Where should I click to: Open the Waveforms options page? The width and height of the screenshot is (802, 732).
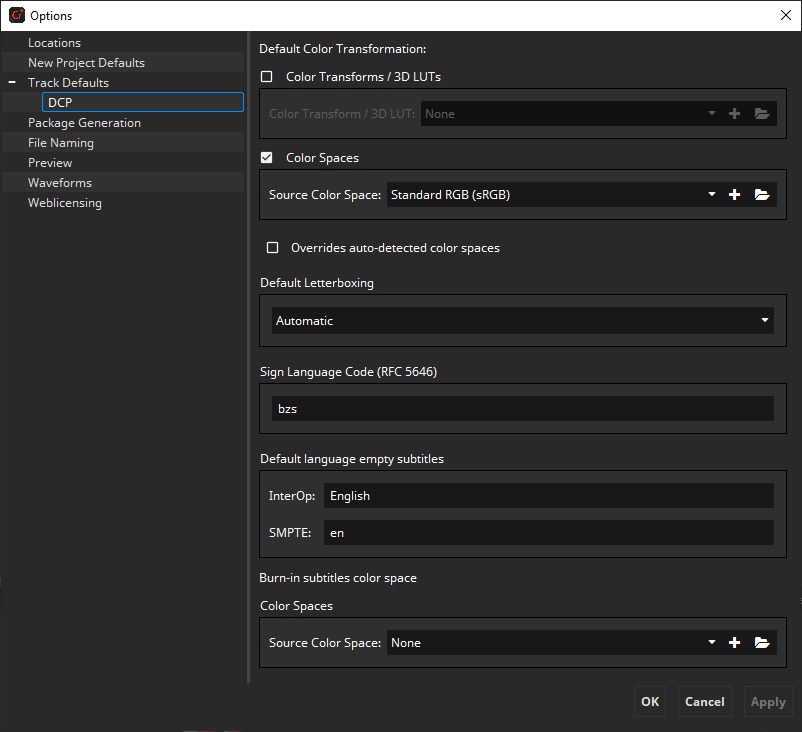tap(60, 183)
